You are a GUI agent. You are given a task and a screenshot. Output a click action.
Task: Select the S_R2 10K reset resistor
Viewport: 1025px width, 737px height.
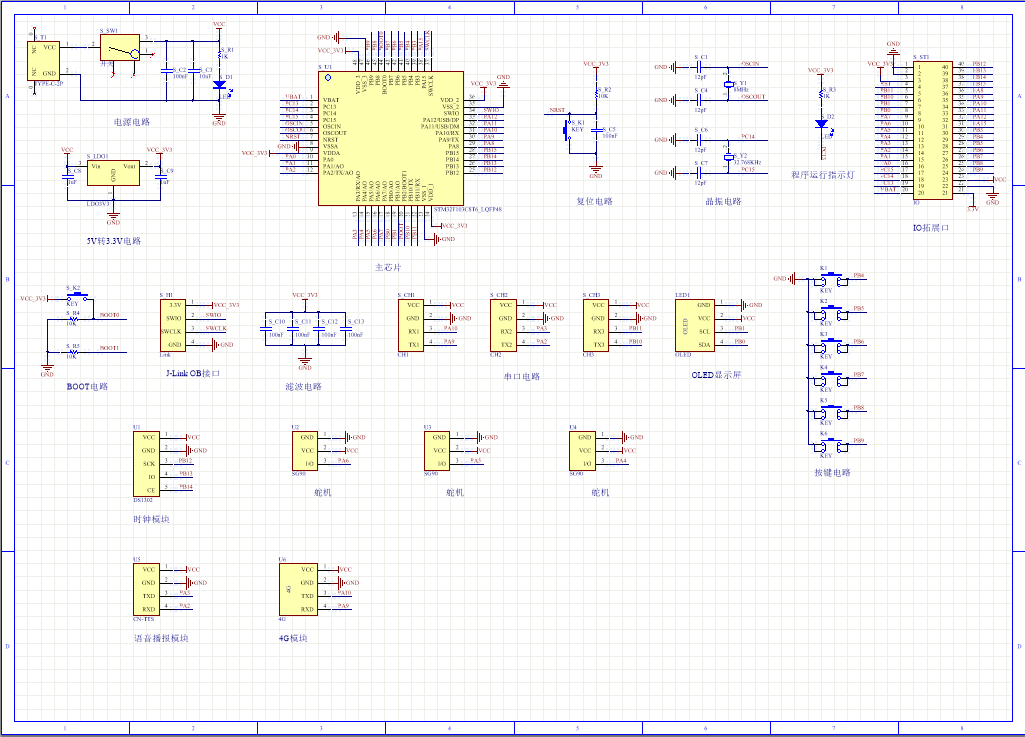pos(596,93)
